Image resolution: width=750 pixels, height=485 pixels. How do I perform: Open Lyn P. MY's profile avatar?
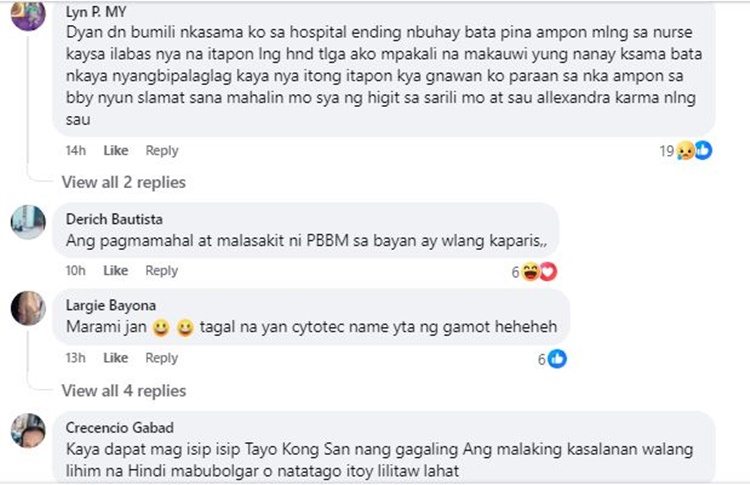click(x=28, y=15)
